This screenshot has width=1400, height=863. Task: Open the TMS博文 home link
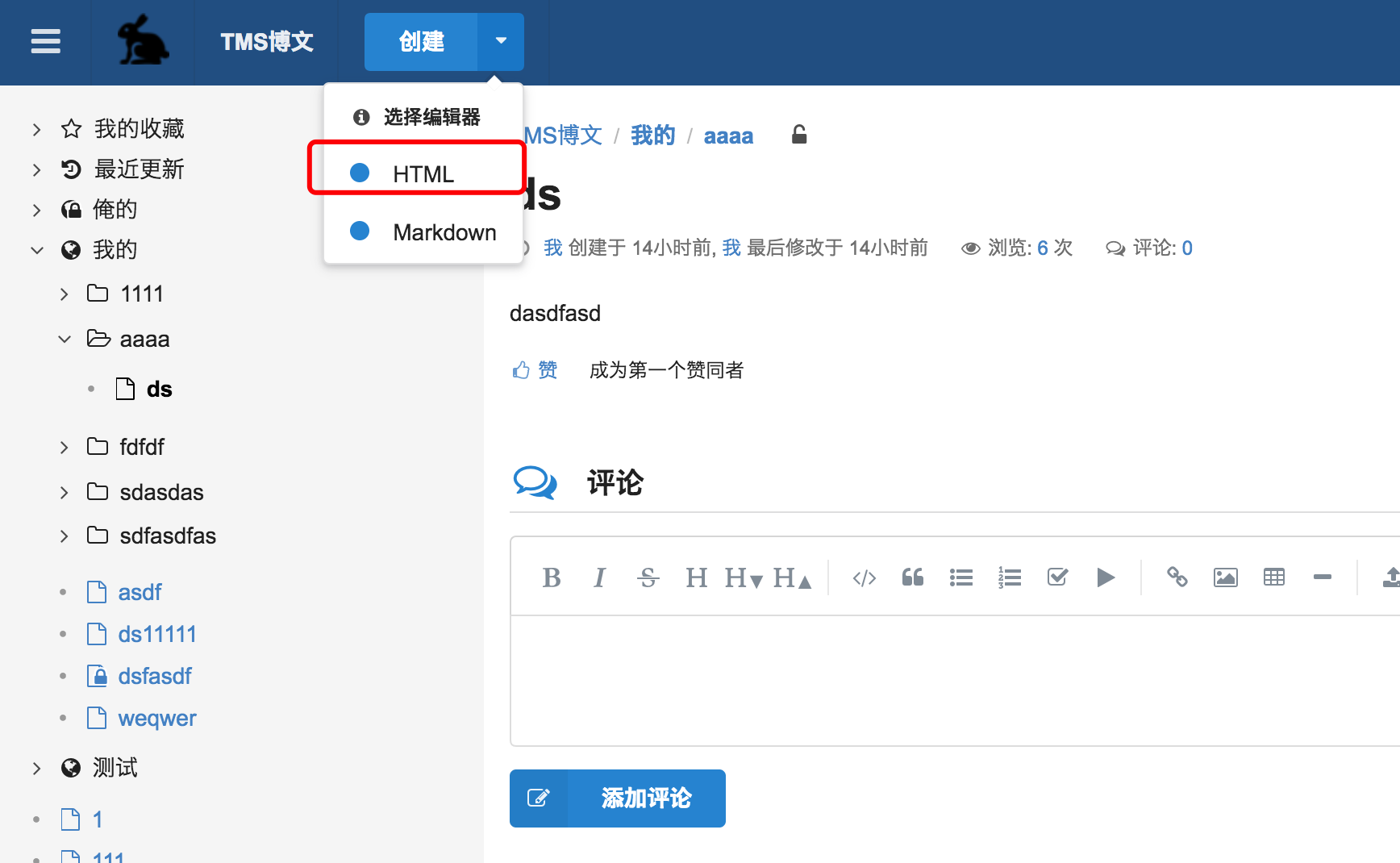pos(267,41)
